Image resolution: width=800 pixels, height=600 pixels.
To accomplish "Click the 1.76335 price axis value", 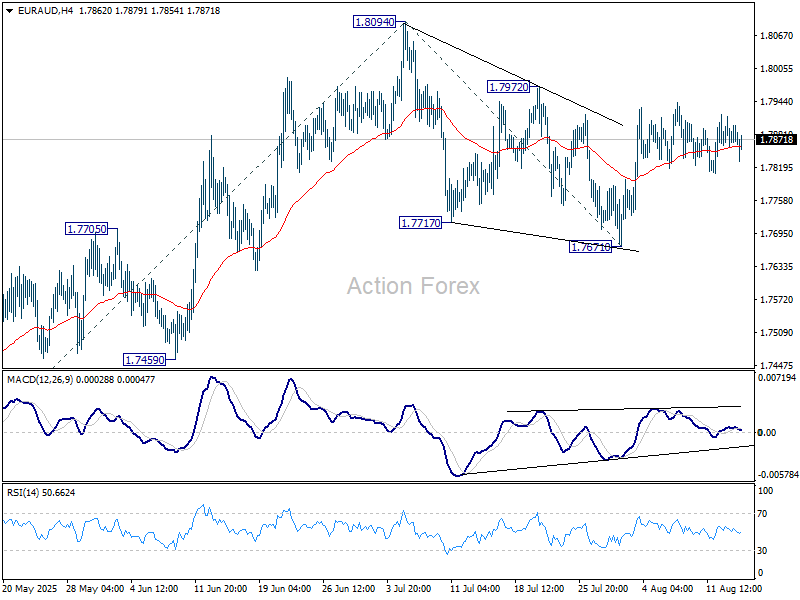I will (777, 267).
